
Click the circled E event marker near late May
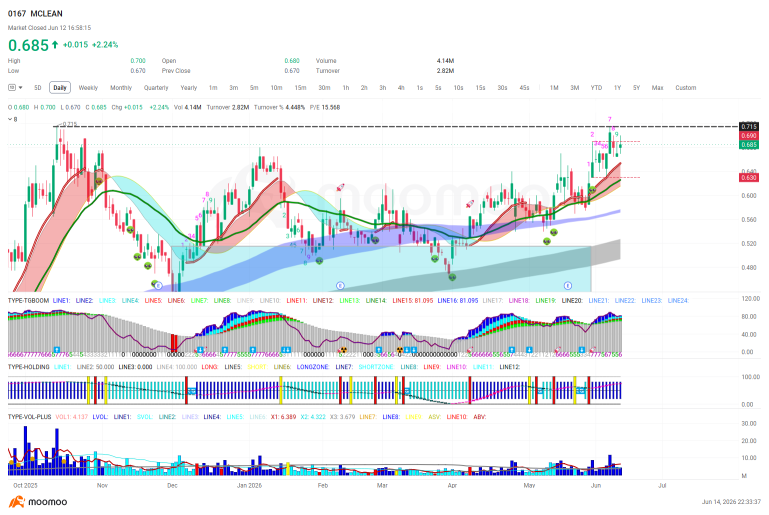coord(568,285)
